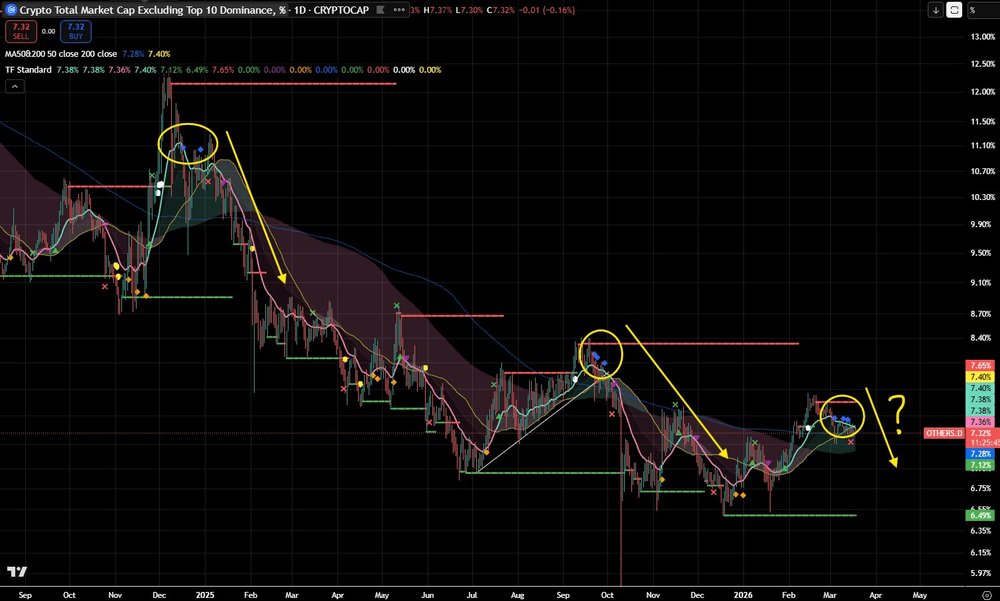This screenshot has height=601, width=1000.
Task: Click the TradingView logo at bottom left
Action: 17,572
